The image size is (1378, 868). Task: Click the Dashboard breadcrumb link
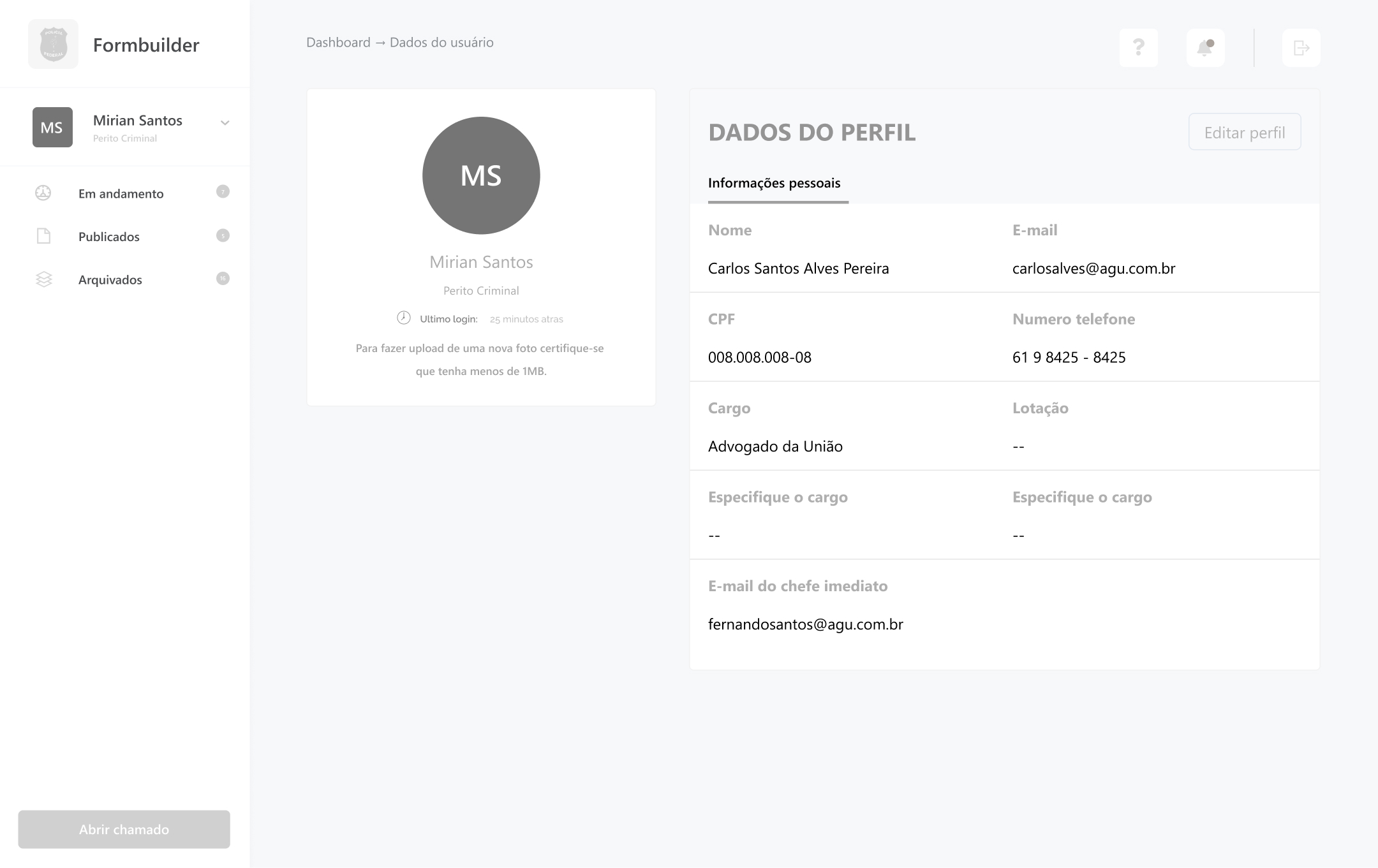point(338,42)
